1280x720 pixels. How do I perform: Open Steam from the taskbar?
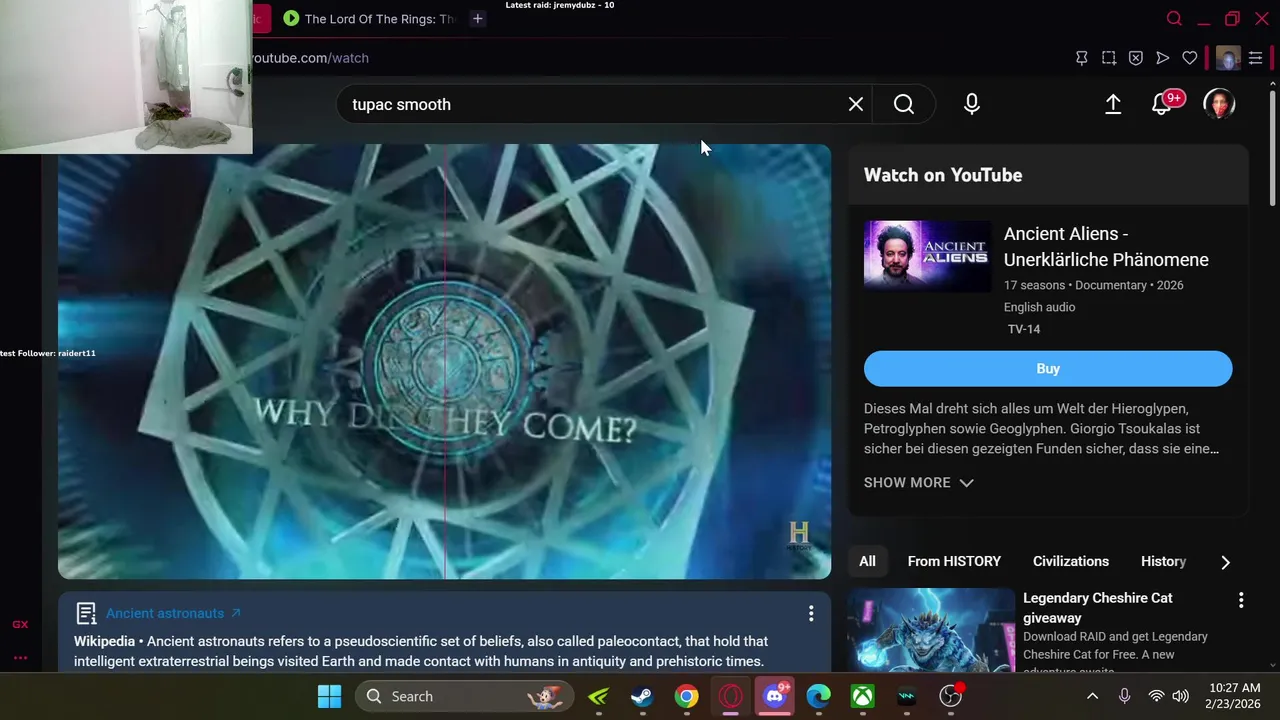click(x=642, y=696)
